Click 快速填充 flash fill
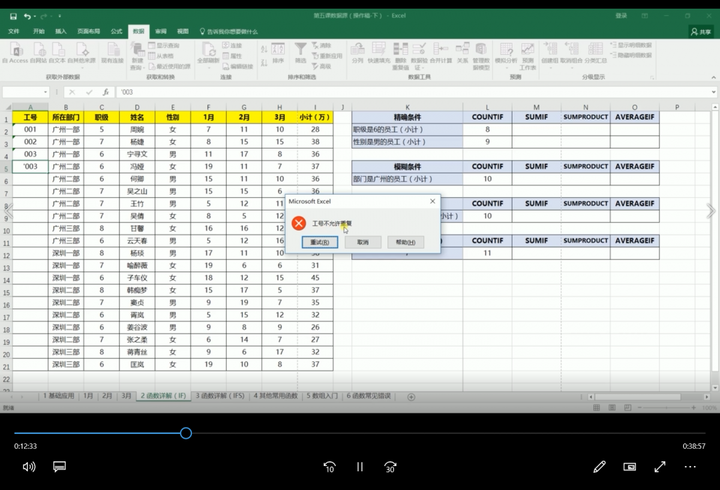720x490 pixels. click(x=379, y=53)
